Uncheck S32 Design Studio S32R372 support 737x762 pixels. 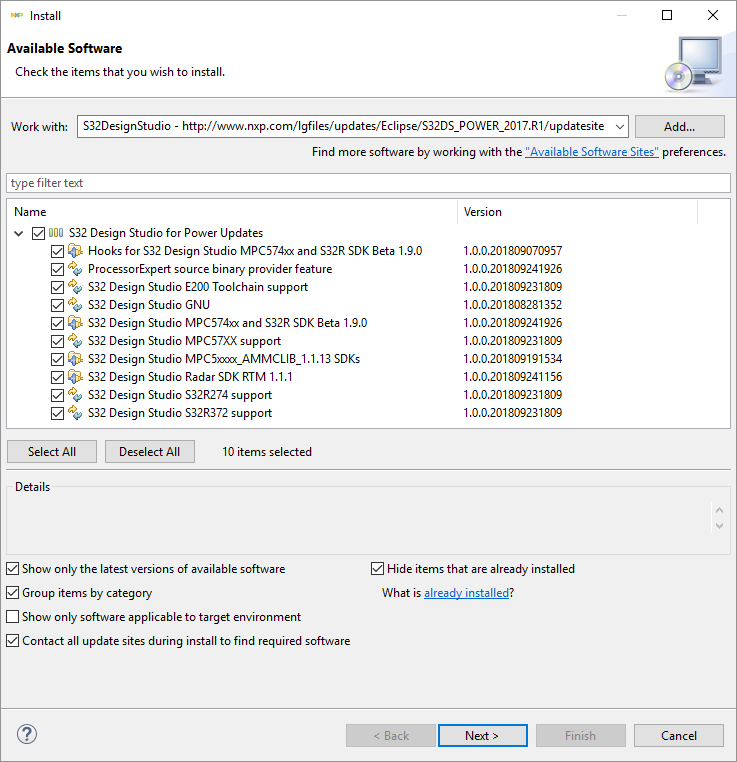pyautogui.click(x=57, y=413)
